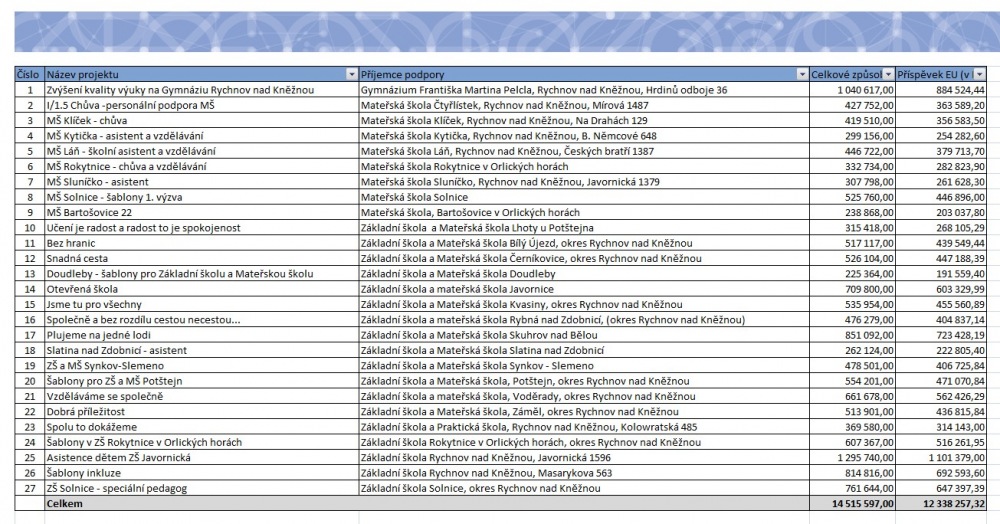
Task: Select the 'Otevřená škola' cell
Action: 202,289
